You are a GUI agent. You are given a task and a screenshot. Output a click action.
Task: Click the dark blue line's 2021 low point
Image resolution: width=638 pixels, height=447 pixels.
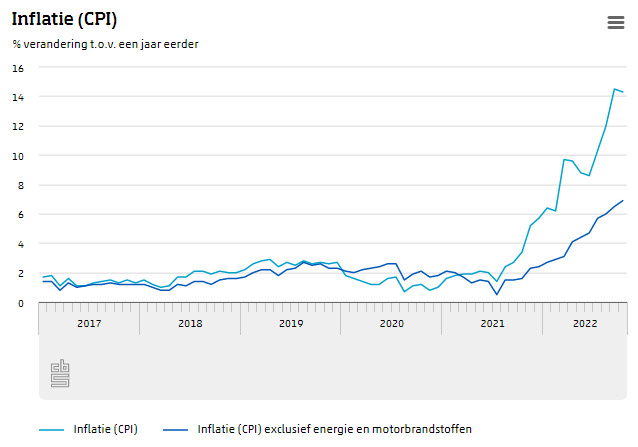click(x=497, y=294)
